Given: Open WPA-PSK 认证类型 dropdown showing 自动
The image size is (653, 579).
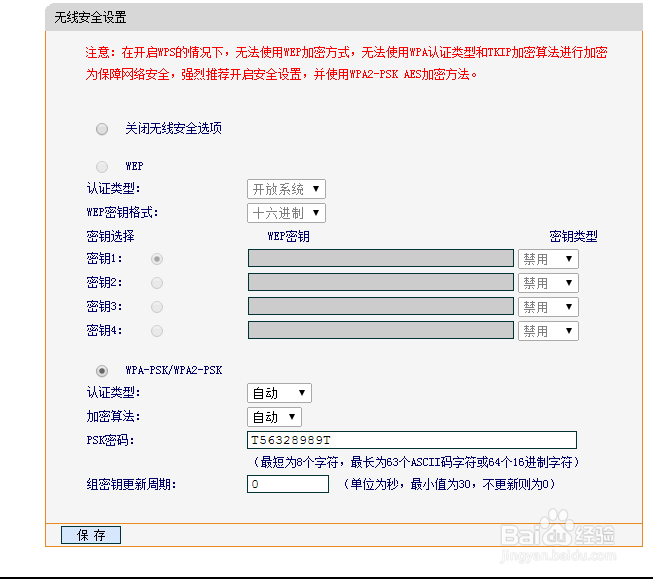Looking at the screenshot, I should point(279,393).
